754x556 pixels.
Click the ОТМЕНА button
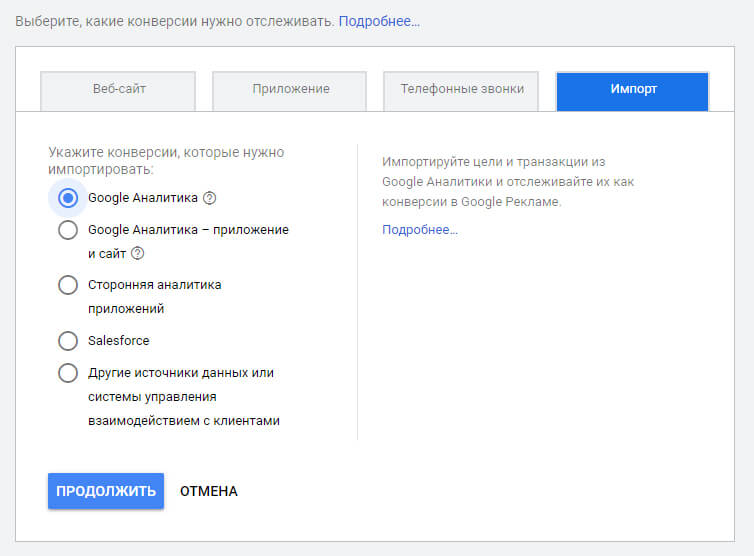[x=208, y=491]
